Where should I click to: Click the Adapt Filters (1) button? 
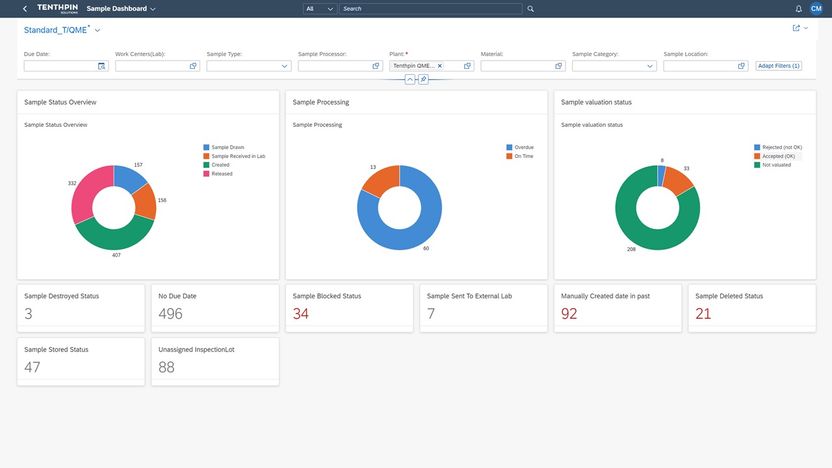[778, 66]
